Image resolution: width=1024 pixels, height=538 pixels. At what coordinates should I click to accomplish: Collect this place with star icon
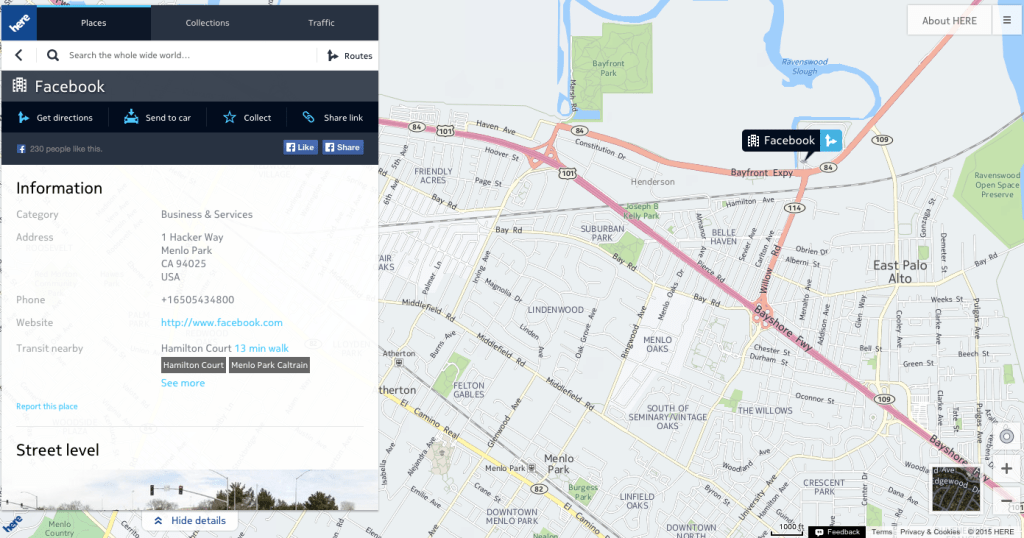[229, 118]
